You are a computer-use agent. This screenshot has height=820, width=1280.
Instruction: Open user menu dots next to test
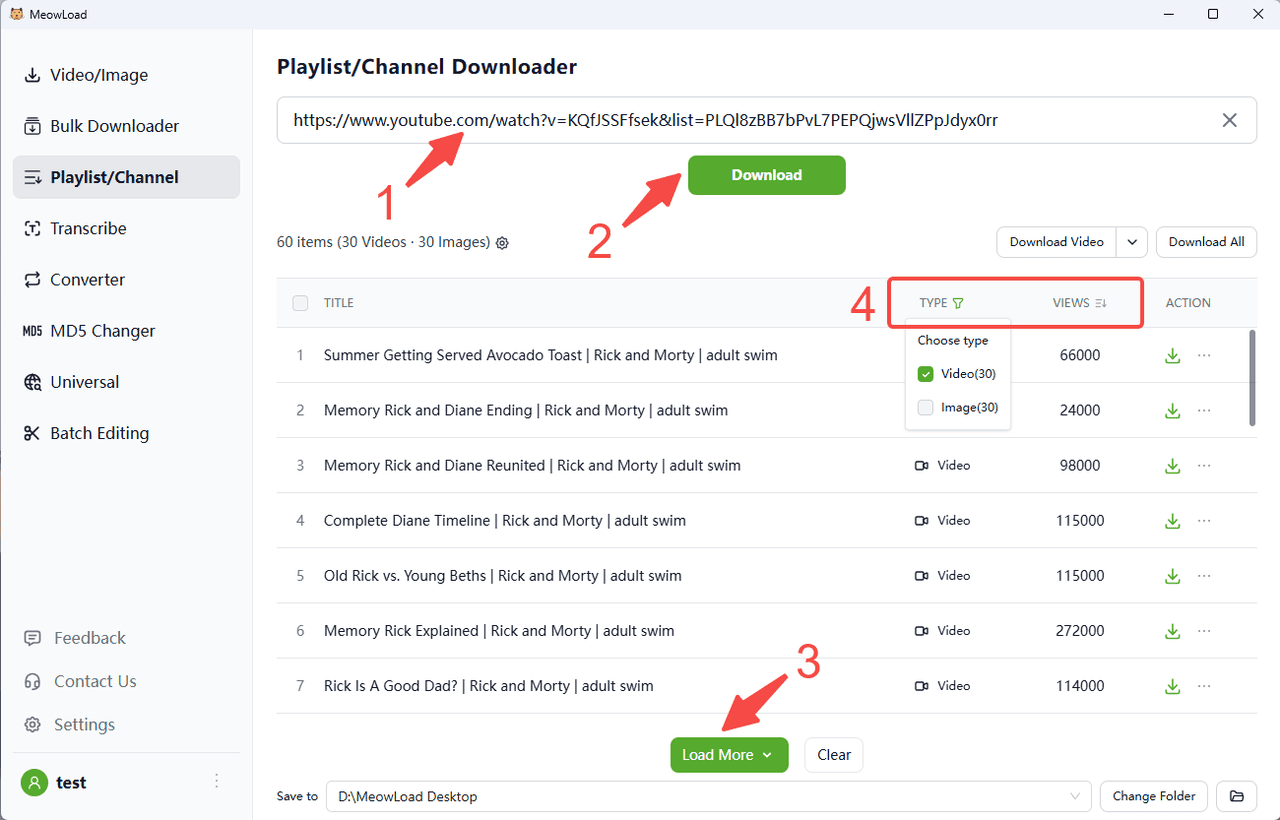point(216,782)
